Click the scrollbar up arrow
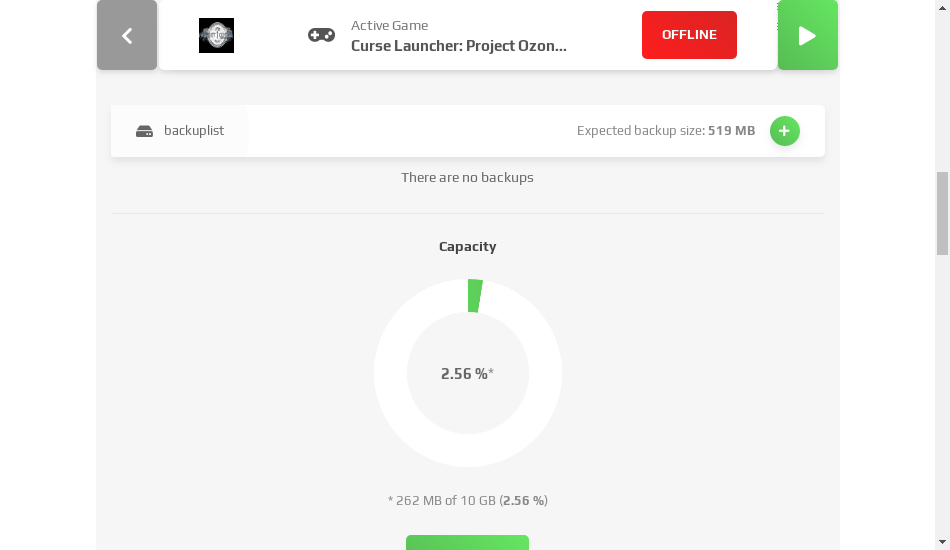Screen dimensions: 950x550 coord(942,5)
